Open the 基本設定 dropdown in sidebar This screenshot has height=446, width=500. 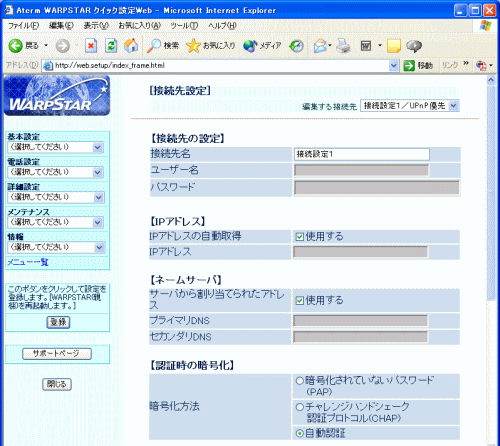[x=56, y=147]
